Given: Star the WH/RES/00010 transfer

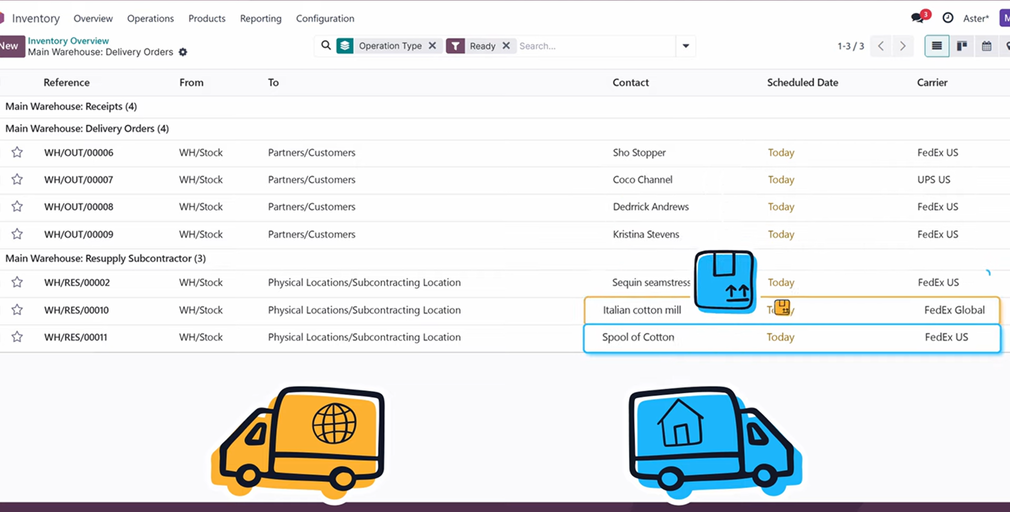Looking at the screenshot, I should (x=17, y=310).
